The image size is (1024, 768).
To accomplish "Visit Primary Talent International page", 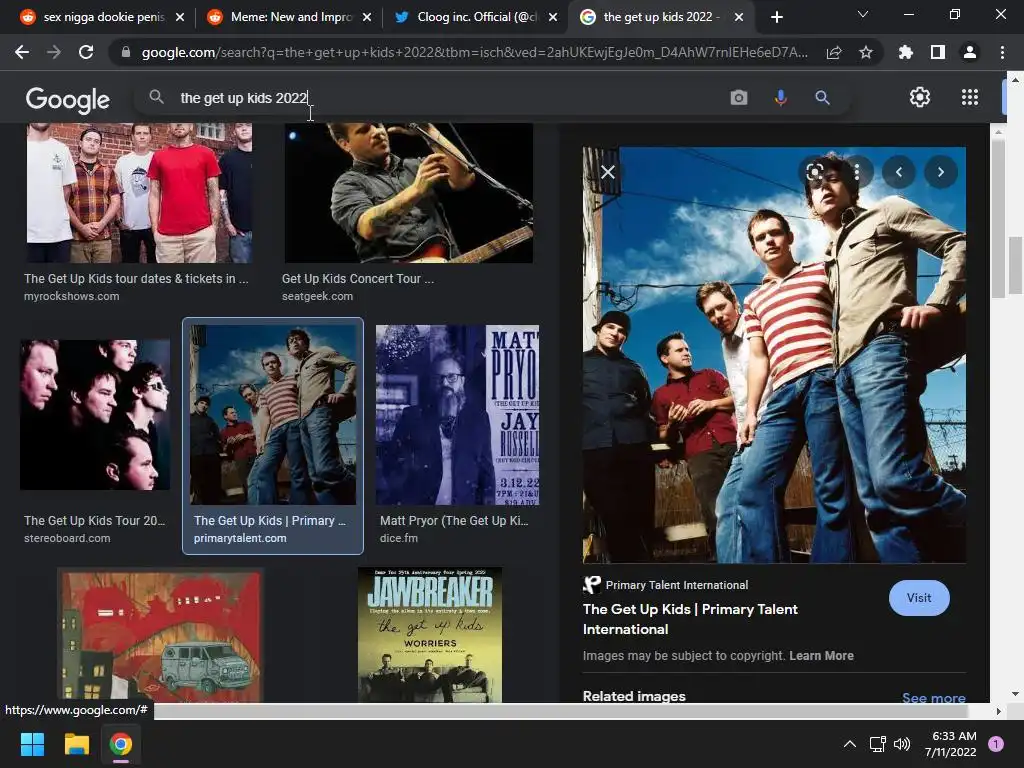I will (919, 598).
